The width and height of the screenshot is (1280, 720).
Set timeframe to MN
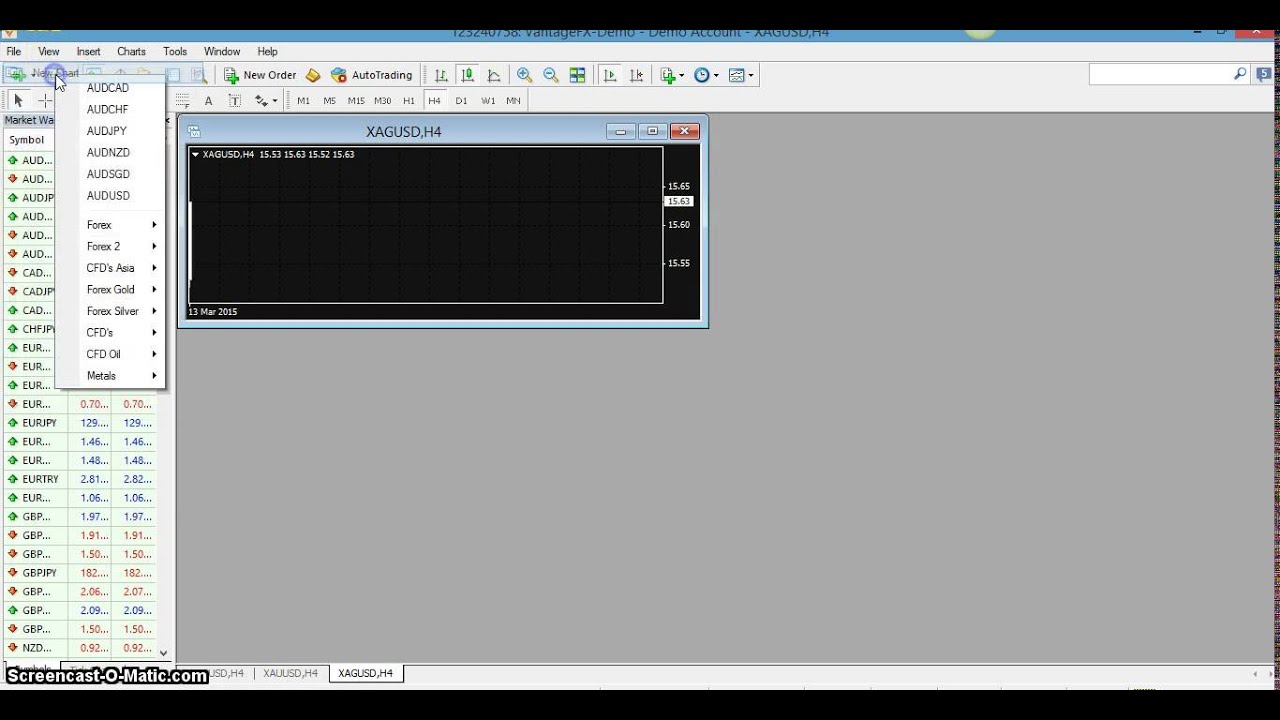(x=513, y=100)
